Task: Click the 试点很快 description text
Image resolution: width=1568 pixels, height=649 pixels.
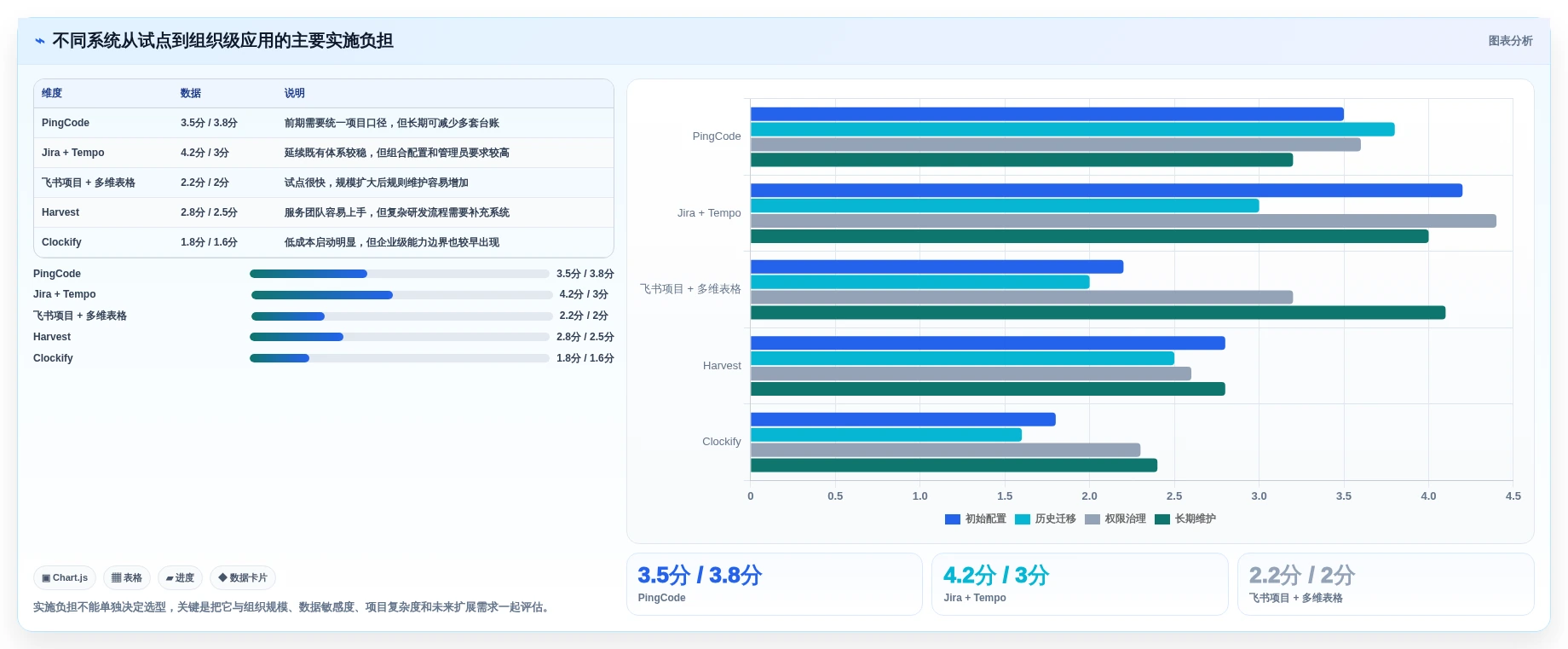Action: tap(377, 183)
